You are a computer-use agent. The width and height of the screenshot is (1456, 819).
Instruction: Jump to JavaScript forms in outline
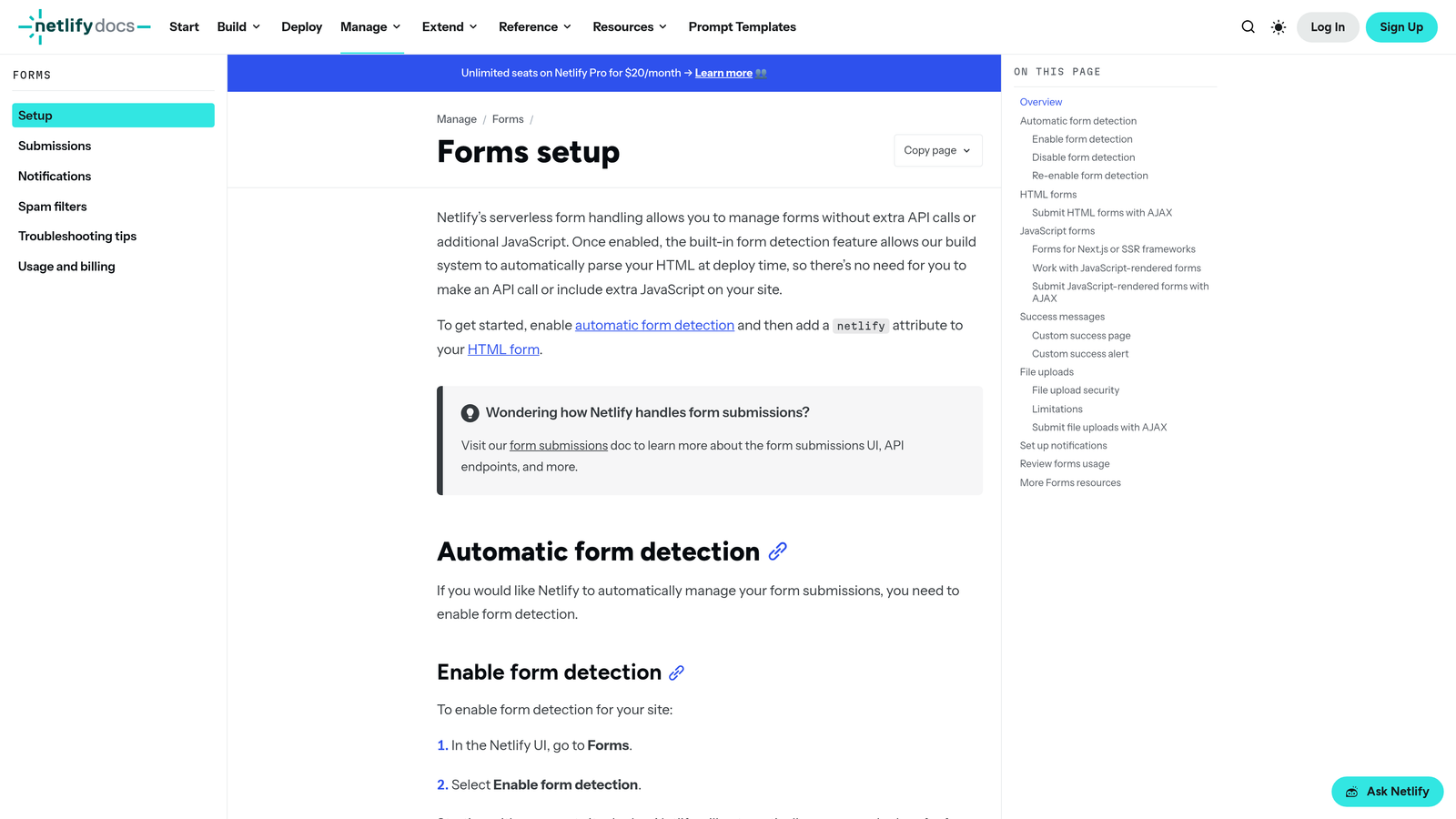point(1057,231)
